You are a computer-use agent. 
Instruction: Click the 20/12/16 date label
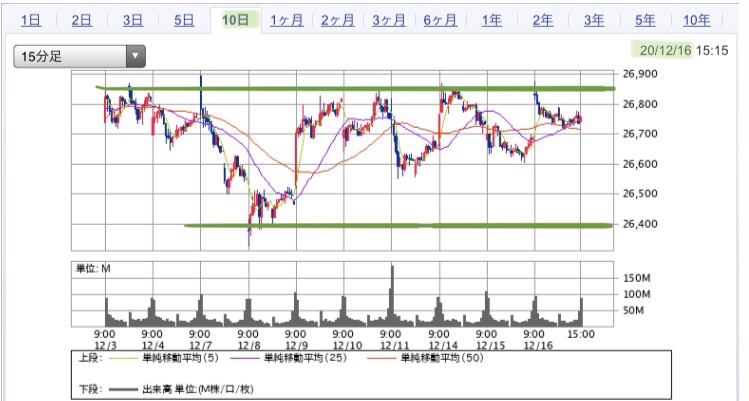[x=665, y=50]
